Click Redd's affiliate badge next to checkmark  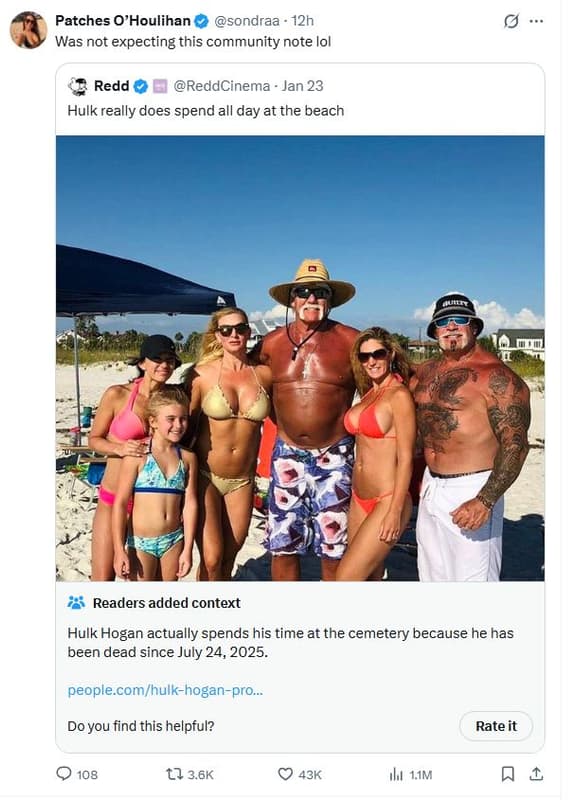(x=160, y=86)
